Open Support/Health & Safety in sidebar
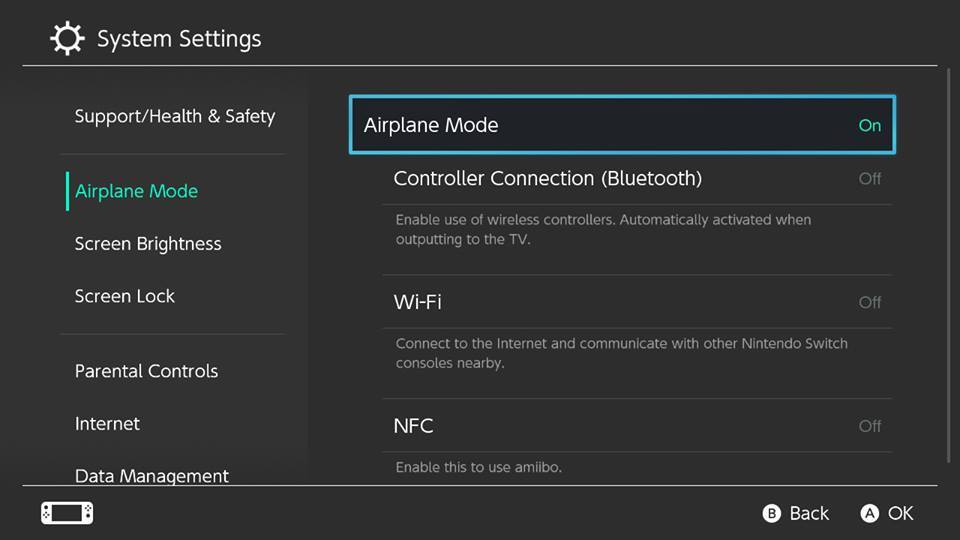 click(x=174, y=116)
